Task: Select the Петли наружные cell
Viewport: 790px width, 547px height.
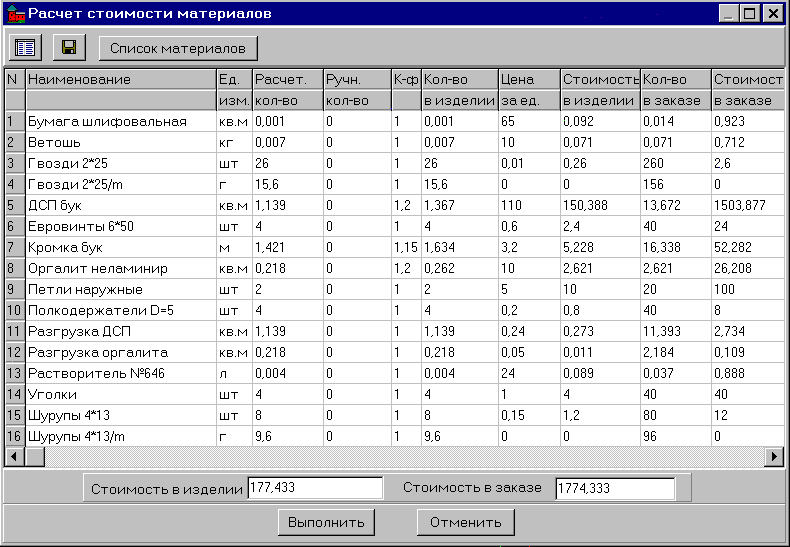Action: tap(121, 290)
